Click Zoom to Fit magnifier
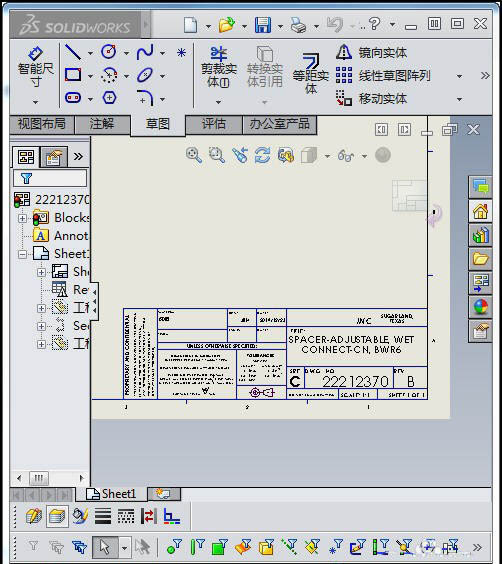 [193, 155]
